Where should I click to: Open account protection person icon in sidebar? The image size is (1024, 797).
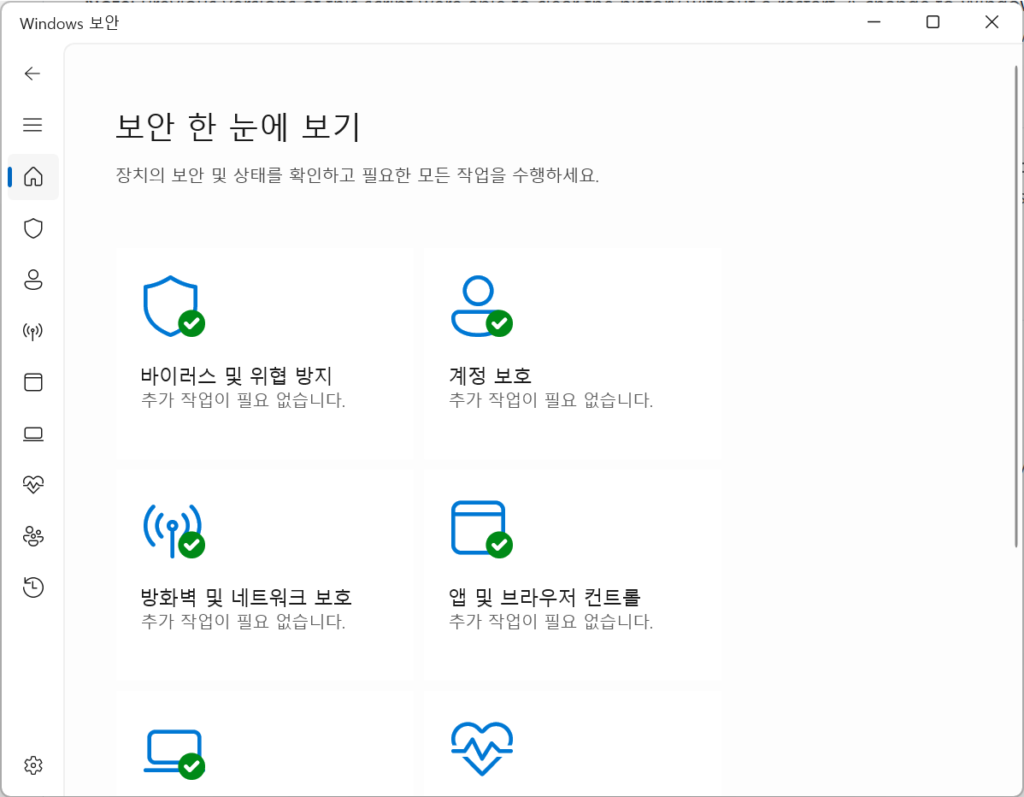click(x=33, y=280)
